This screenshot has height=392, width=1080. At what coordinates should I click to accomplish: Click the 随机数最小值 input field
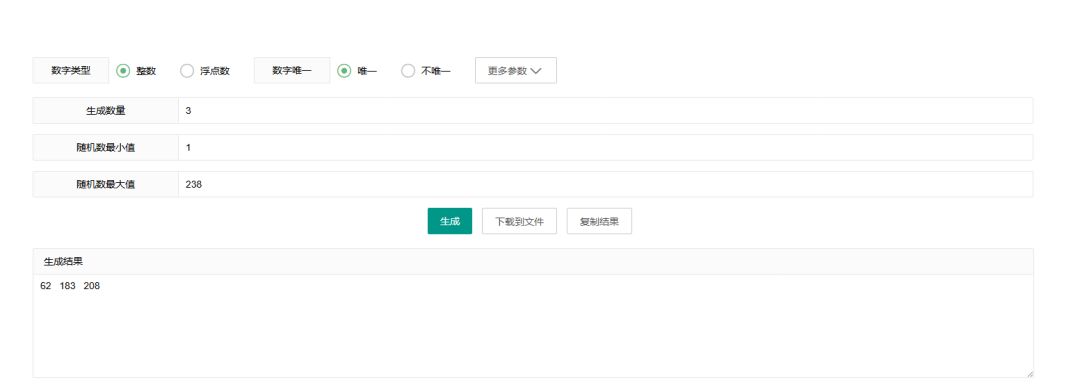click(x=605, y=147)
